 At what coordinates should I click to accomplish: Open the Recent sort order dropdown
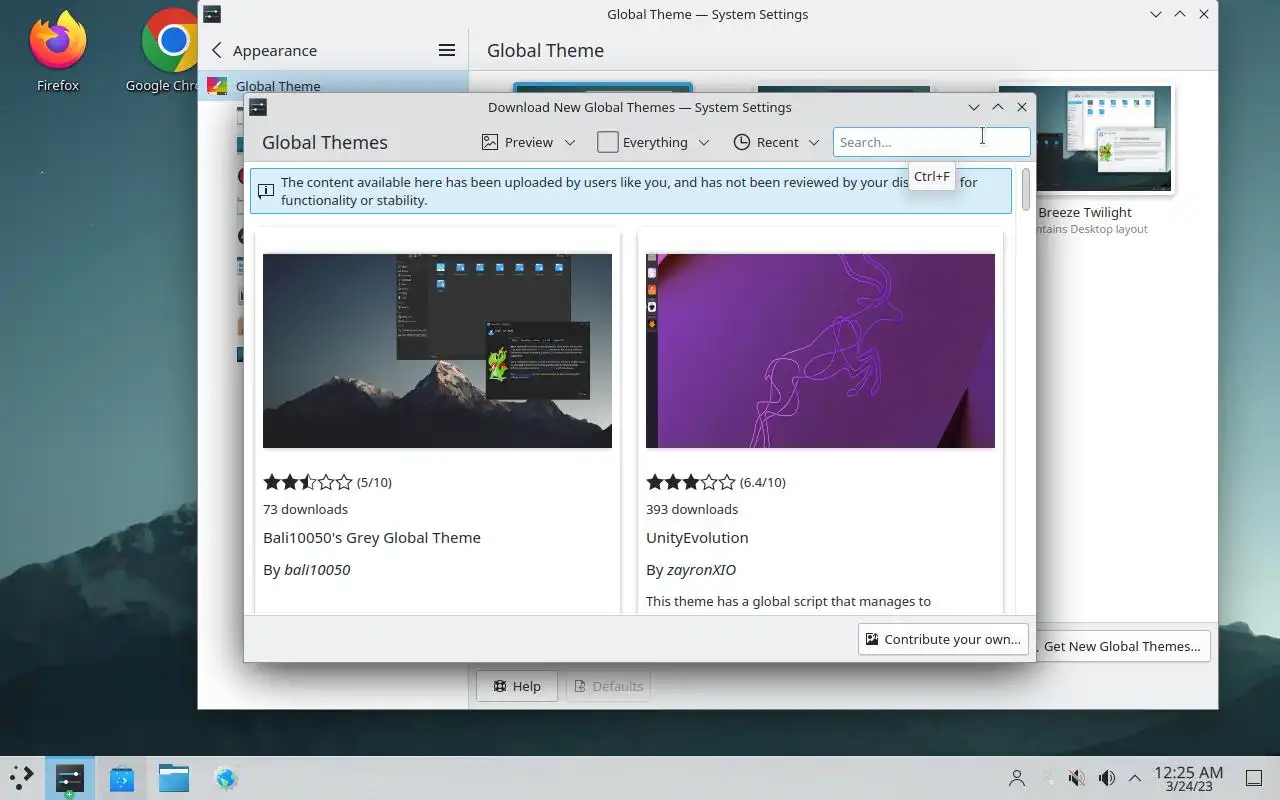776,142
